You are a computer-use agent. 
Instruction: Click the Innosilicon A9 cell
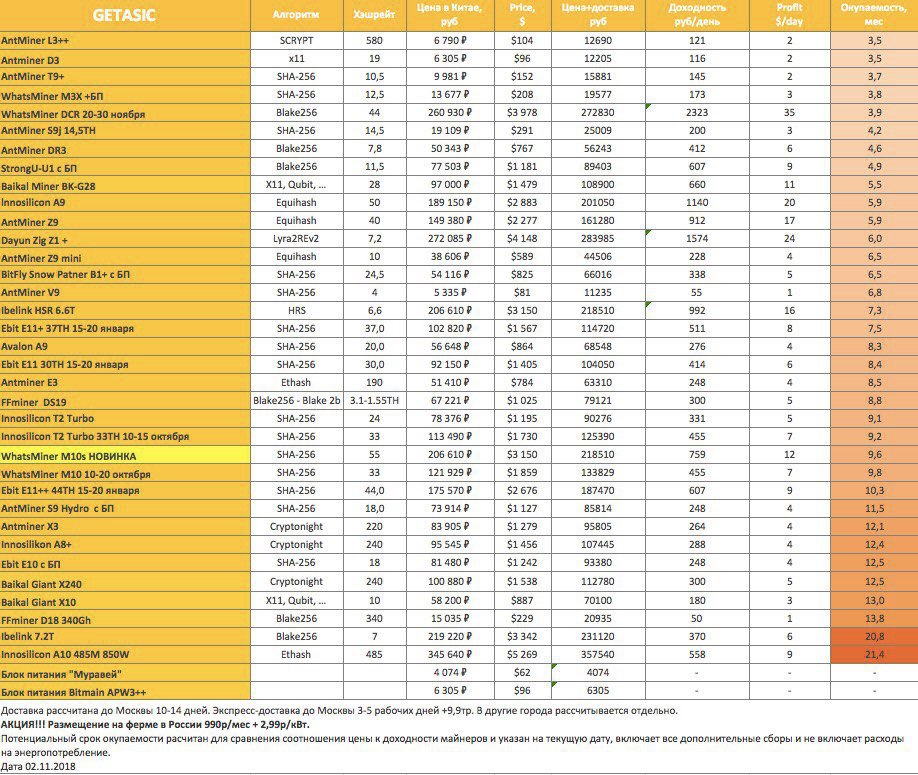coord(125,203)
